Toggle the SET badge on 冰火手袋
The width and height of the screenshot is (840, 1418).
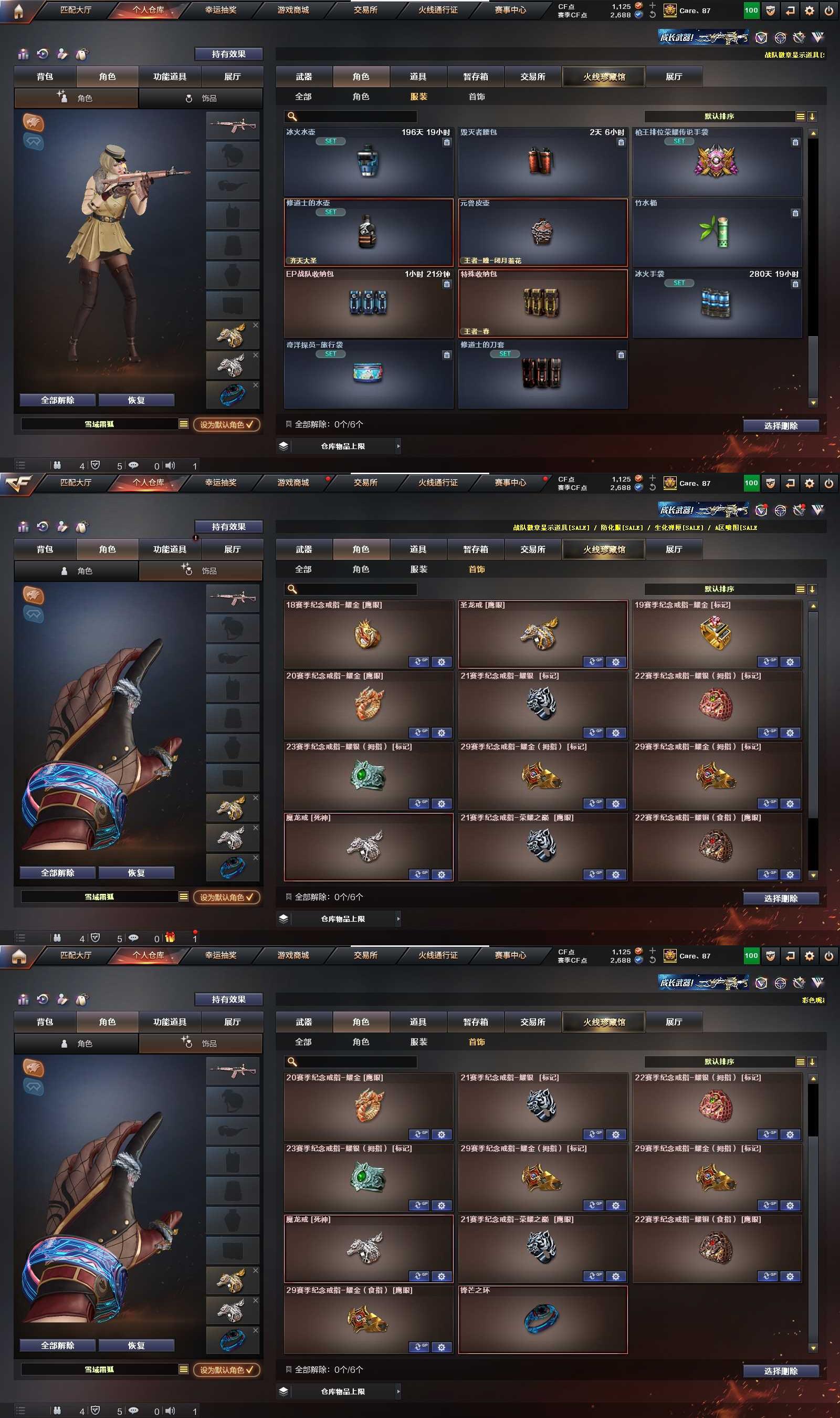(679, 283)
